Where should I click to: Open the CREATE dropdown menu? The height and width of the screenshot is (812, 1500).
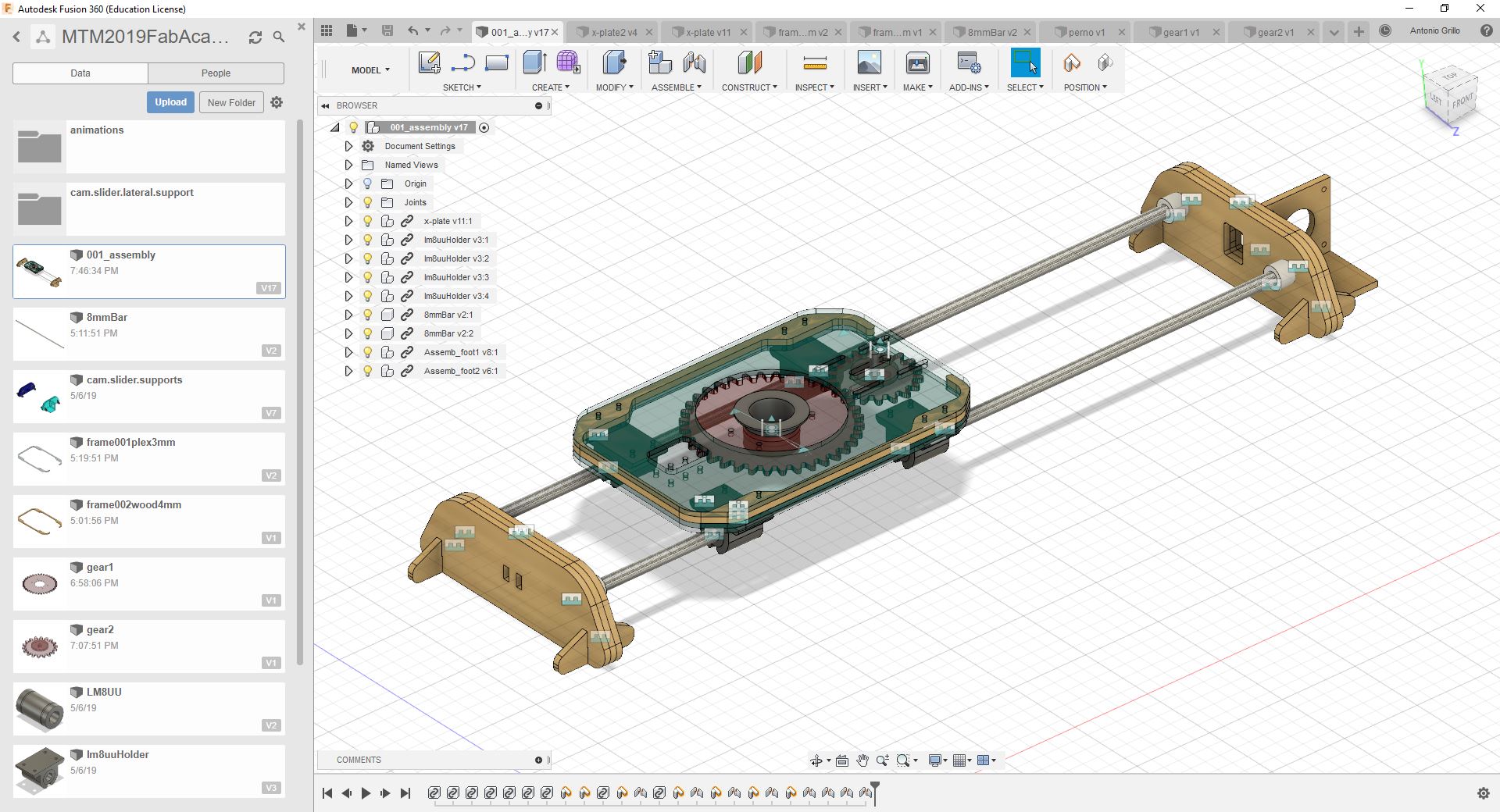[x=551, y=87]
